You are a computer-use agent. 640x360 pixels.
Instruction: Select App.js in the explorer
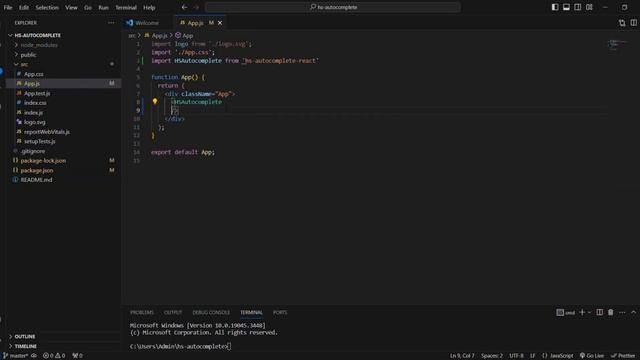pos(32,84)
